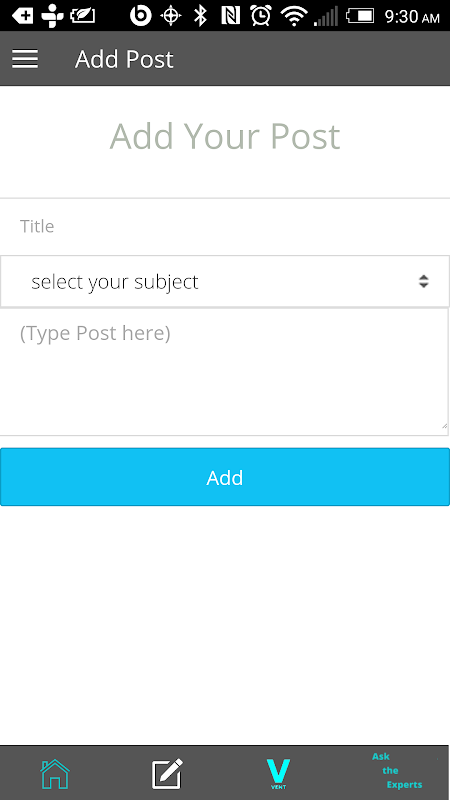Open the hamburger navigation menu

(25, 59)
